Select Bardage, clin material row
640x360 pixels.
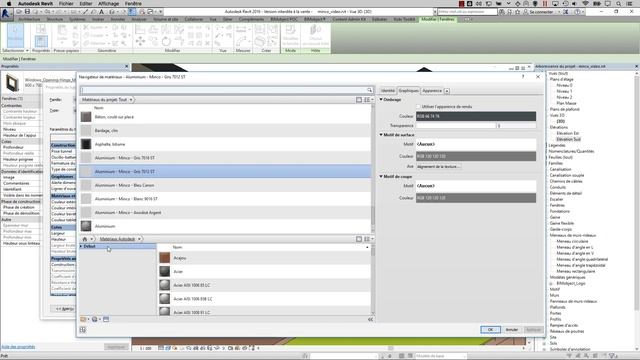click(x=225, y=131)
